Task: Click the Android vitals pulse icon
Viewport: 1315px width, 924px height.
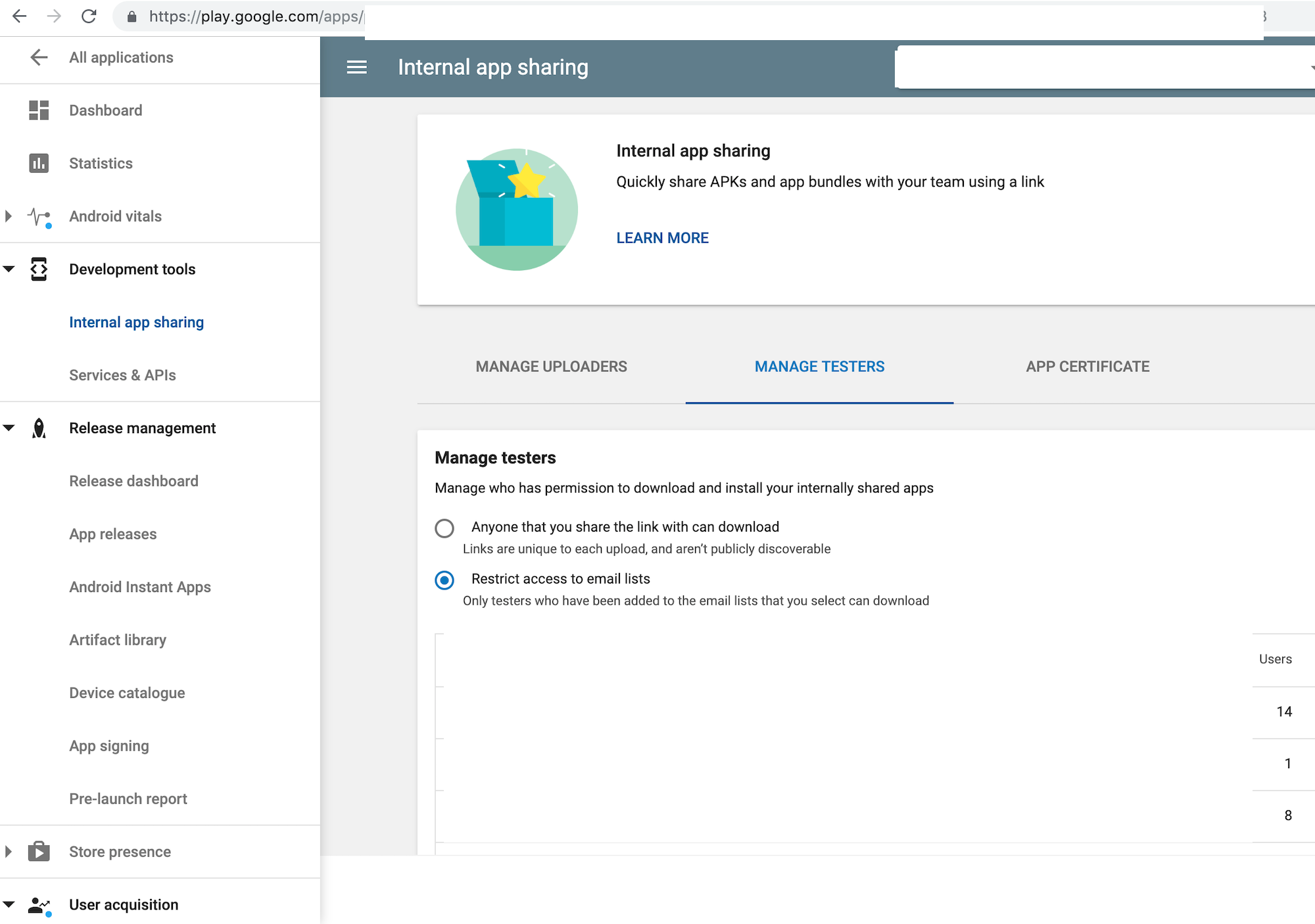Action: [39, 216]
